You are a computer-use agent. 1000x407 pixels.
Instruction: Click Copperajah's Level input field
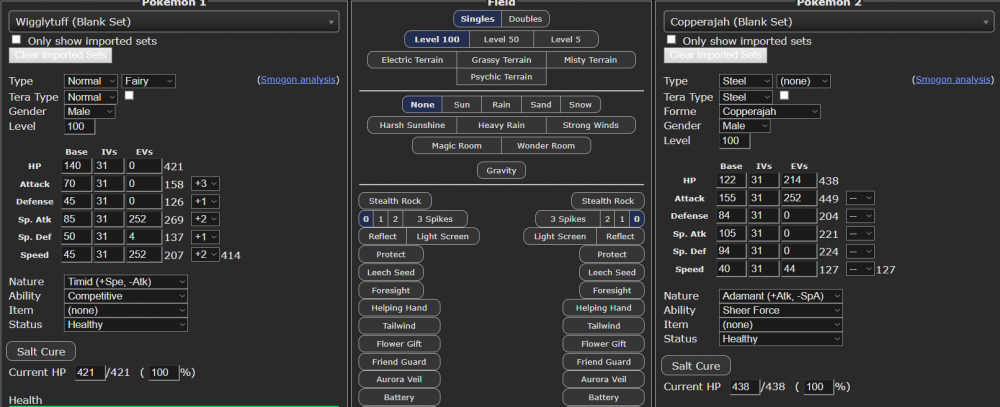tap(735, 141)
